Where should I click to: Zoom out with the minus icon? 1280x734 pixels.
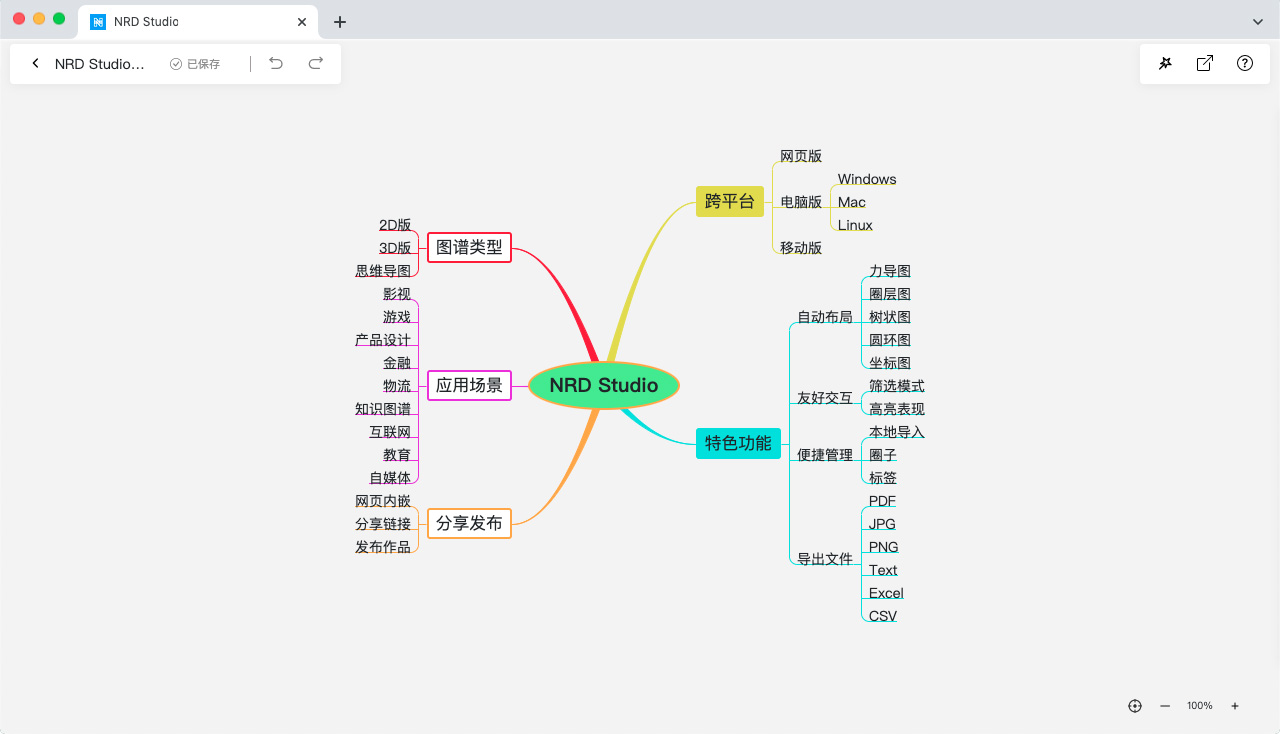tap(1165, 706)
